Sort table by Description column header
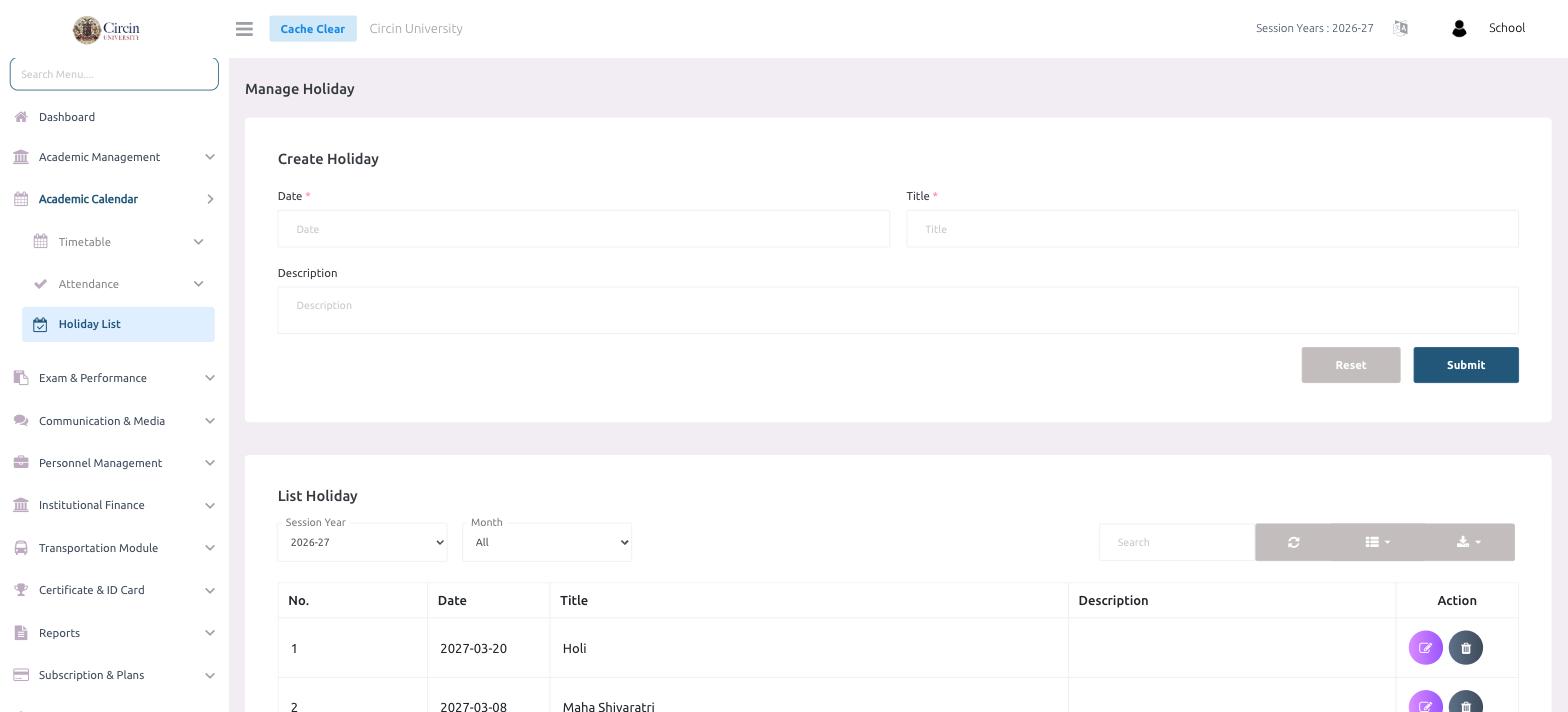The image size is (1568, 712). (x=1232, y=600)
